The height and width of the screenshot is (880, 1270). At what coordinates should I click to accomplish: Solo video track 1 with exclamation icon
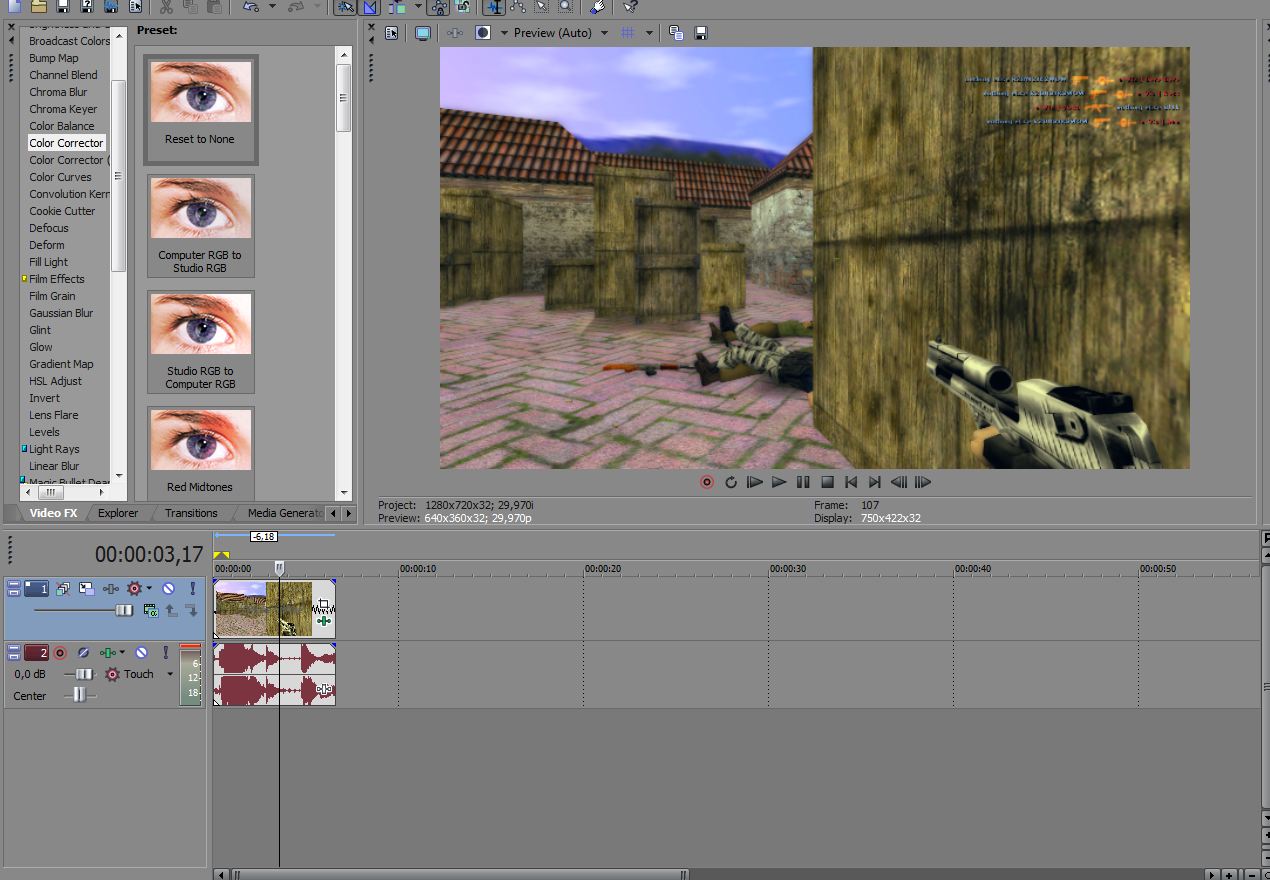tap(193, 589)
